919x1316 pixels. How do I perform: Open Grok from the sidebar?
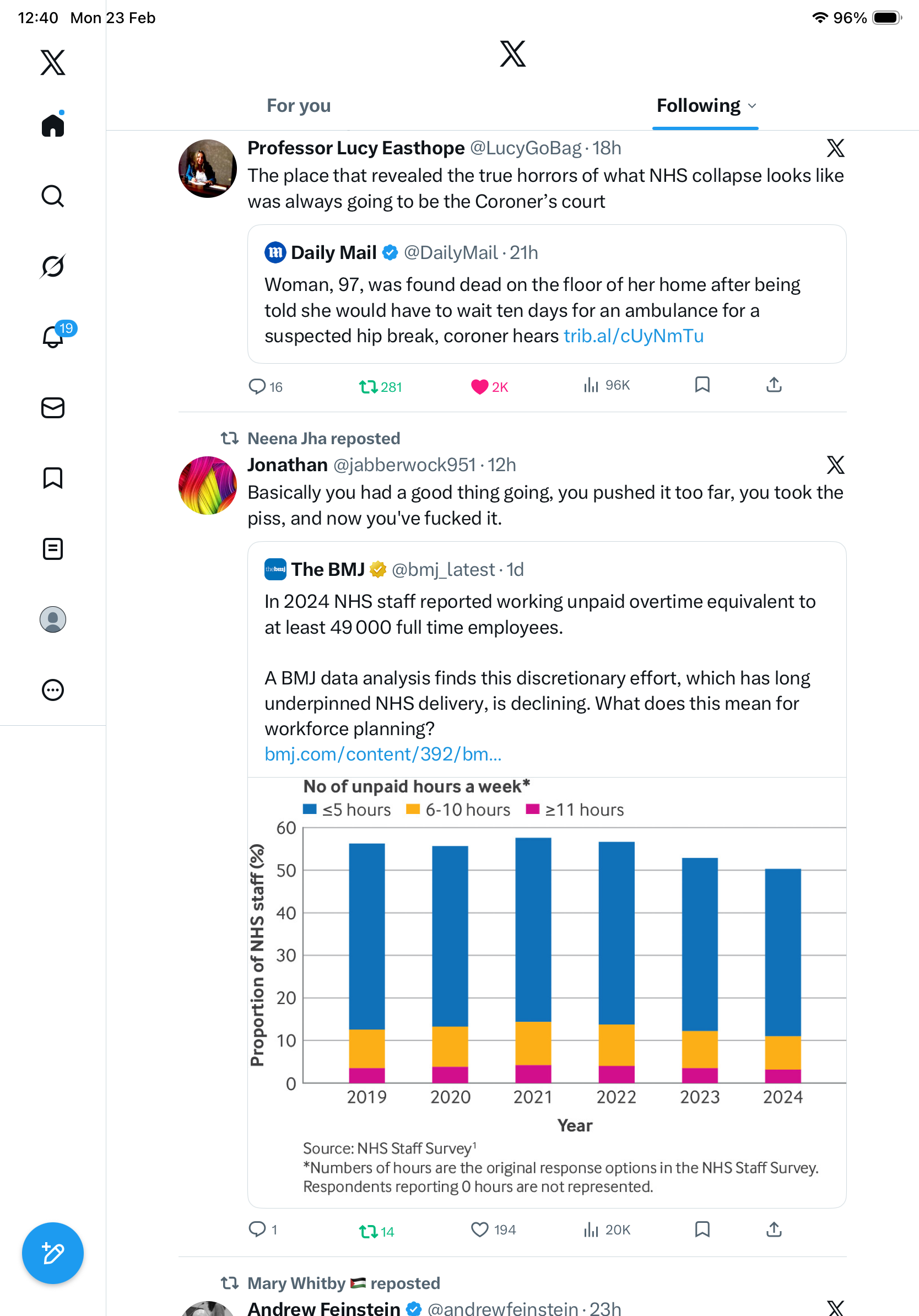point(53,266)
